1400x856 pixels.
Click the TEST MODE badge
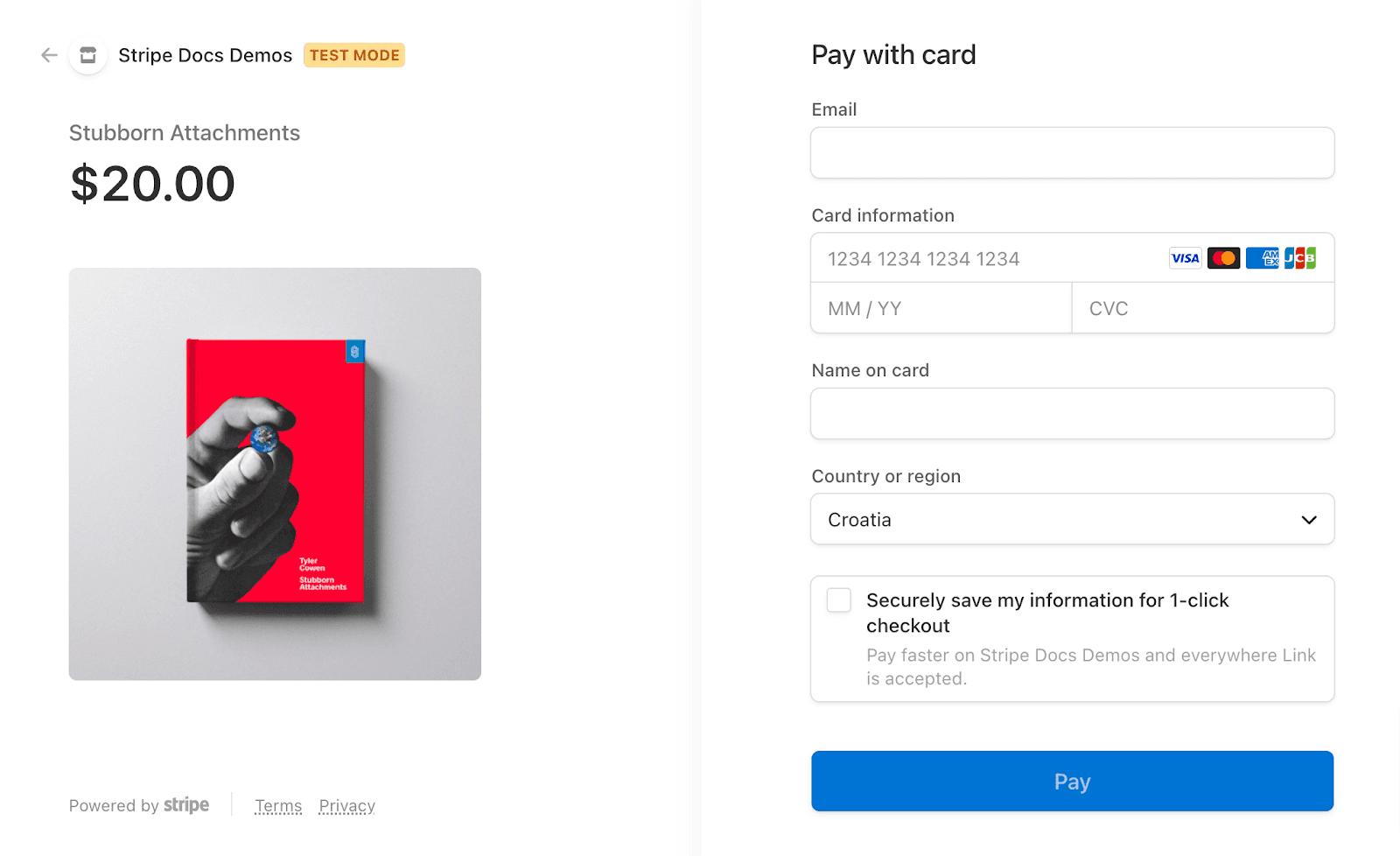[354, 55]
